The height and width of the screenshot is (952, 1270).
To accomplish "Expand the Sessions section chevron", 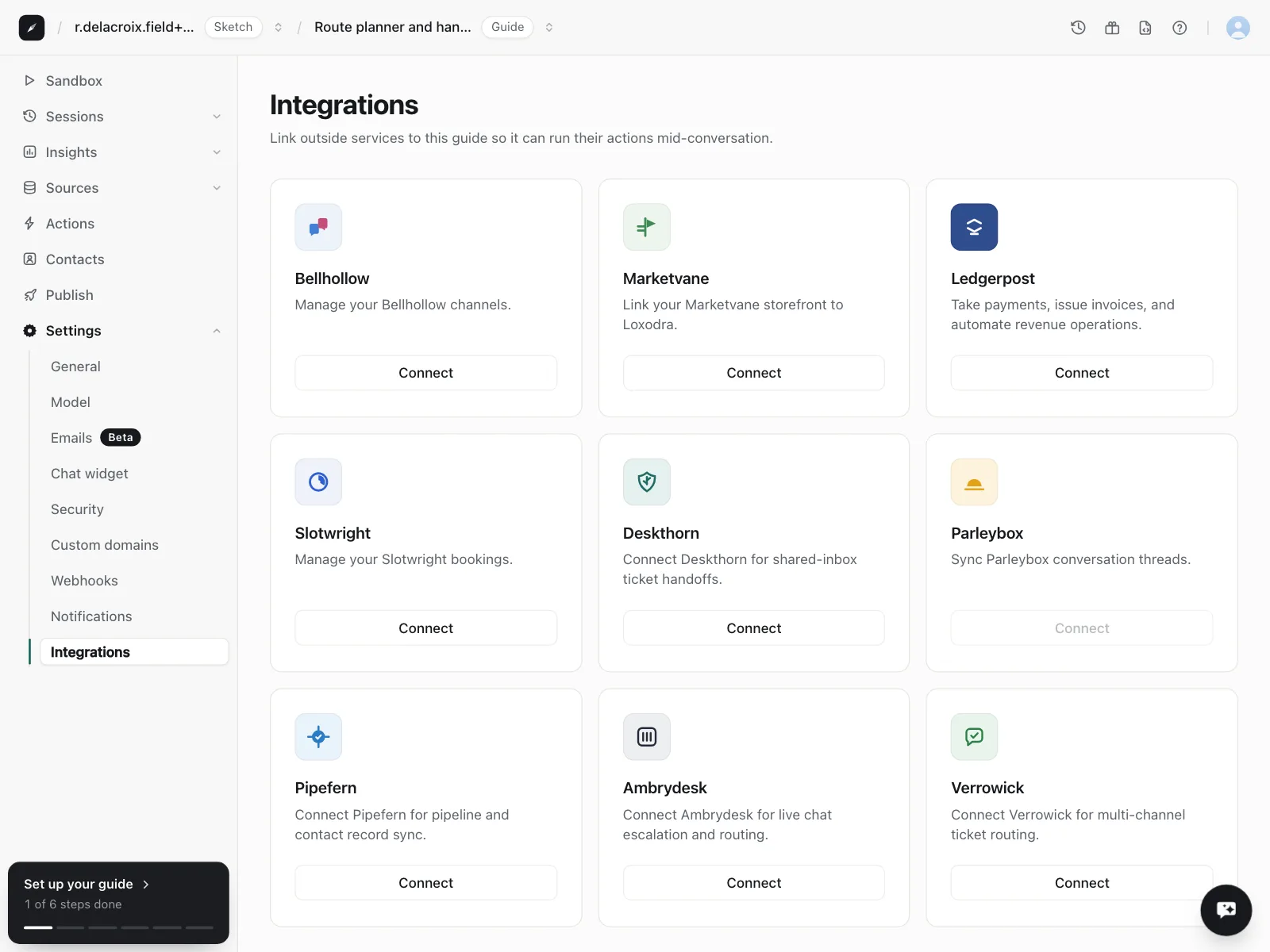I will coord(217,117).
